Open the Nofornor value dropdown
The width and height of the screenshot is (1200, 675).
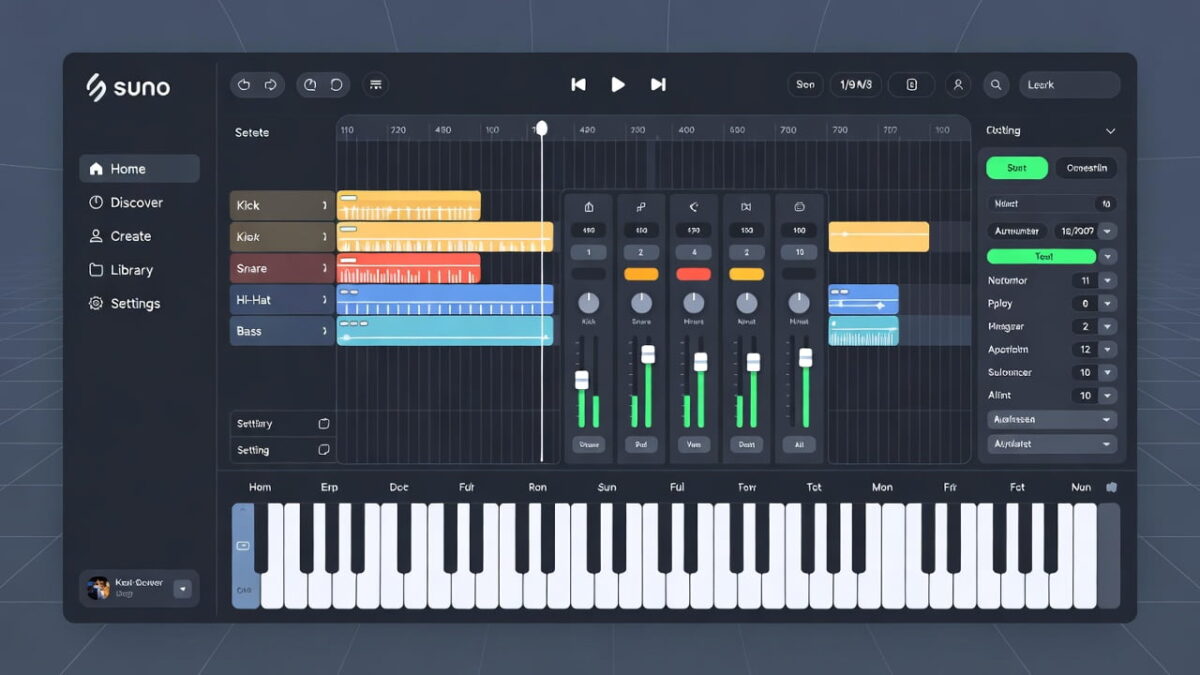[1107, 281]
